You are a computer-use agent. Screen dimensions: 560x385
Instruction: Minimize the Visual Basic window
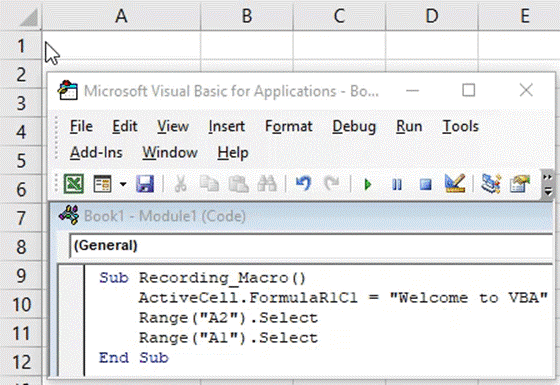[412, 90]
